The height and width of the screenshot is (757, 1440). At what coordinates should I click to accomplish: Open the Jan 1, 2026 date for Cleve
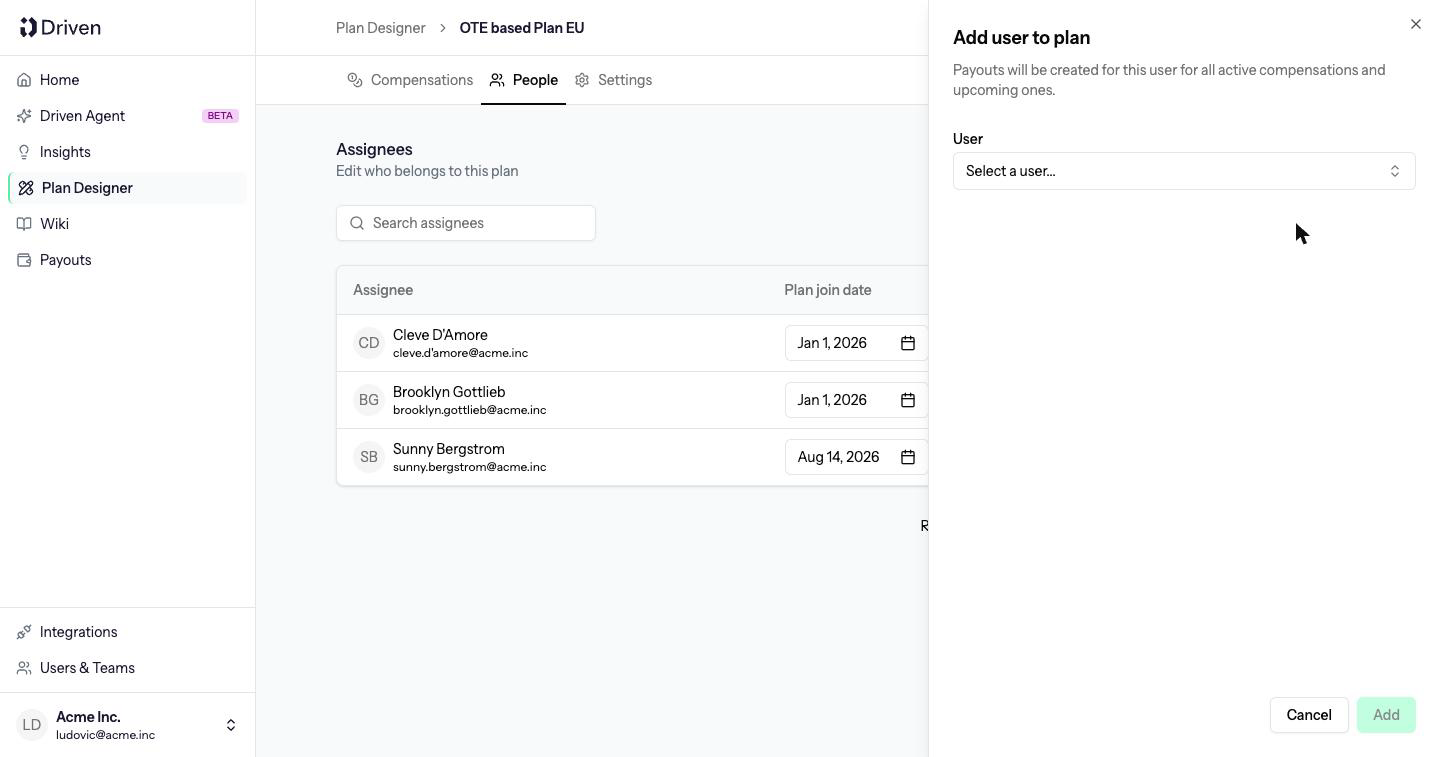[x=857, y=343]
